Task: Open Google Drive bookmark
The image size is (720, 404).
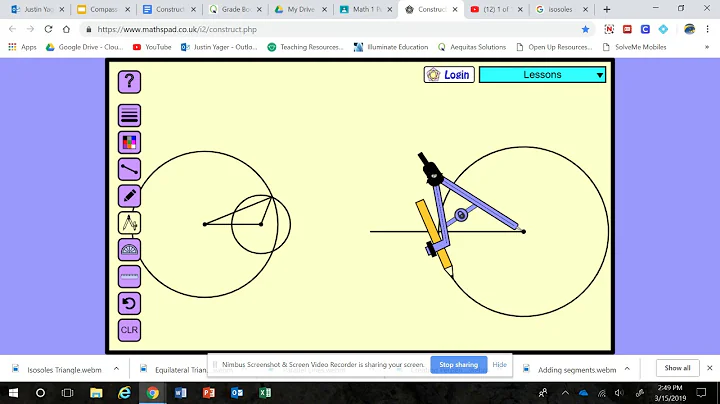Action: [84, 47]
